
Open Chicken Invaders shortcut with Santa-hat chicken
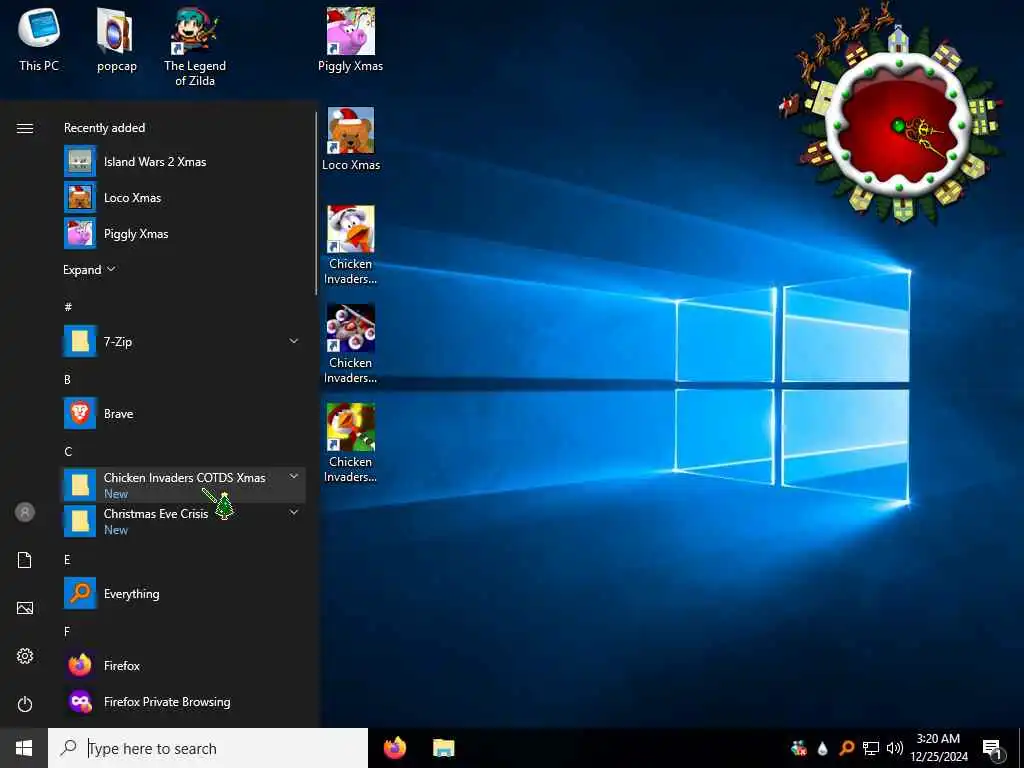(351, 245)
